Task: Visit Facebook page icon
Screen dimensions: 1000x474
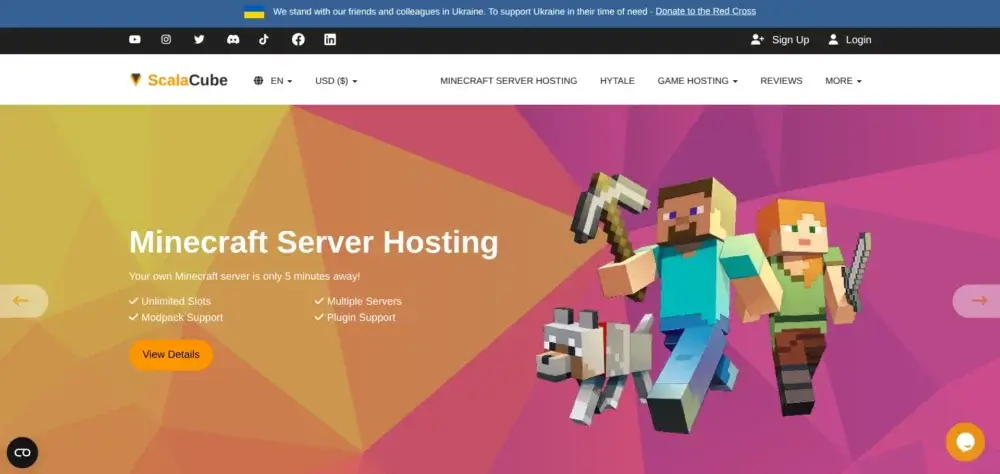Action: click(x=298, y=40)
